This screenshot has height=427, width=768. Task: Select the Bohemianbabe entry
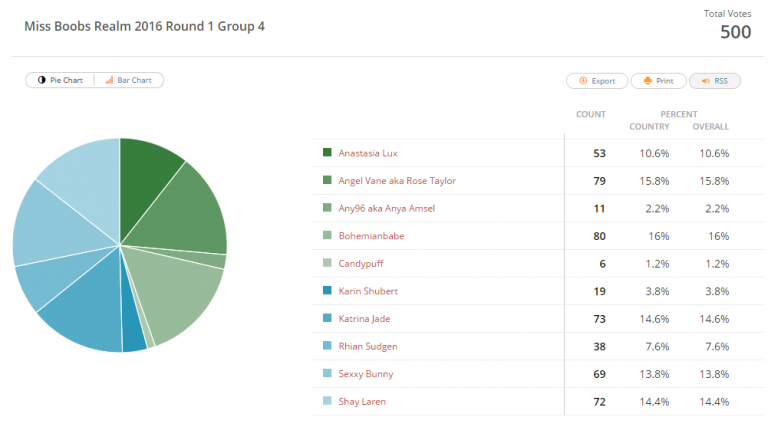(371, 236)
